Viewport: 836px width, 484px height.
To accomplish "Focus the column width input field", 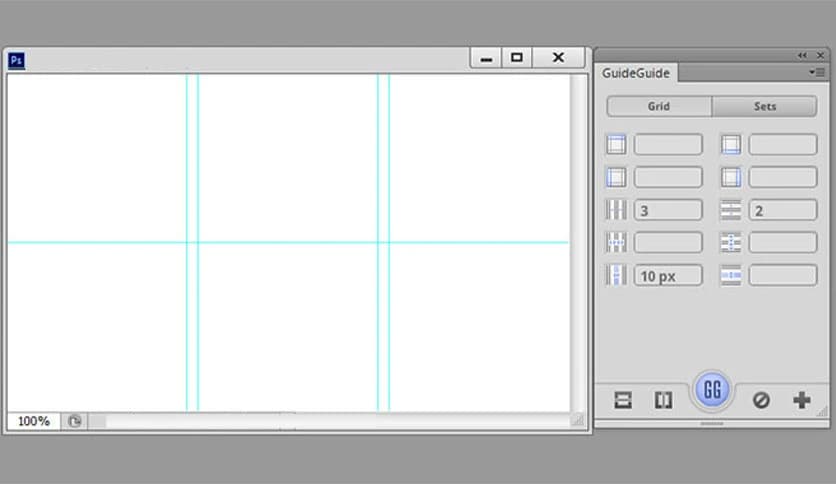I will click(668, 243).
